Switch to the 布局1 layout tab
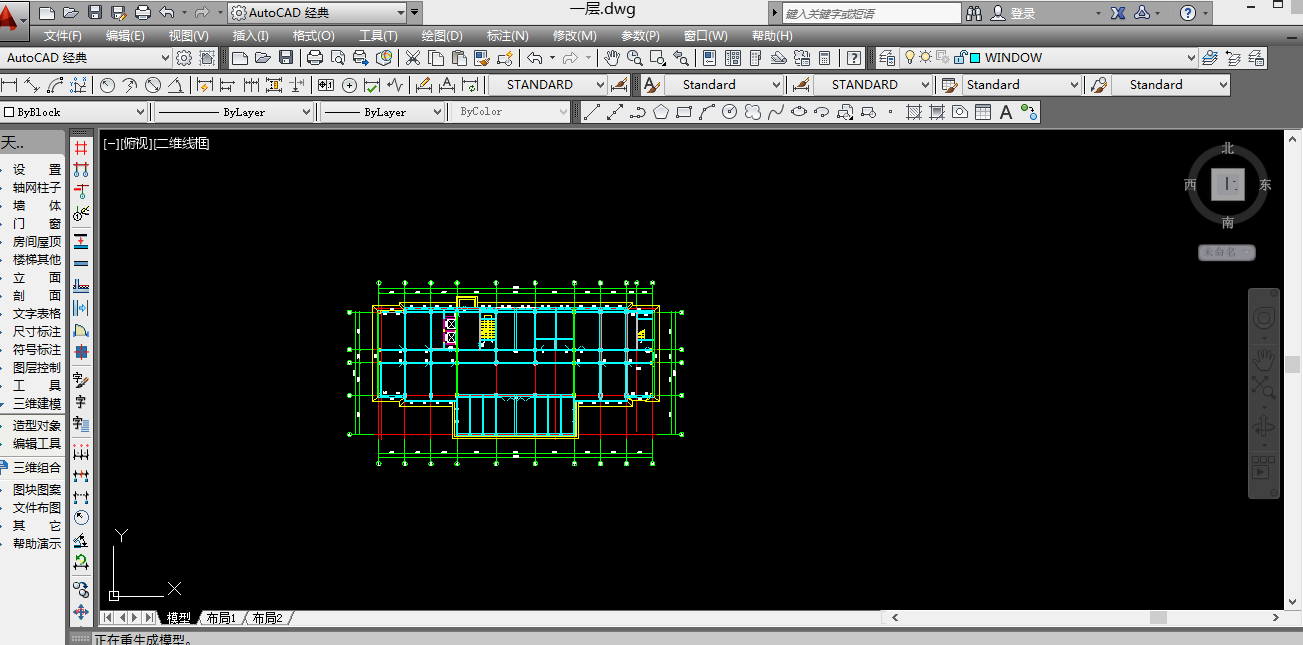 (220, 618)
